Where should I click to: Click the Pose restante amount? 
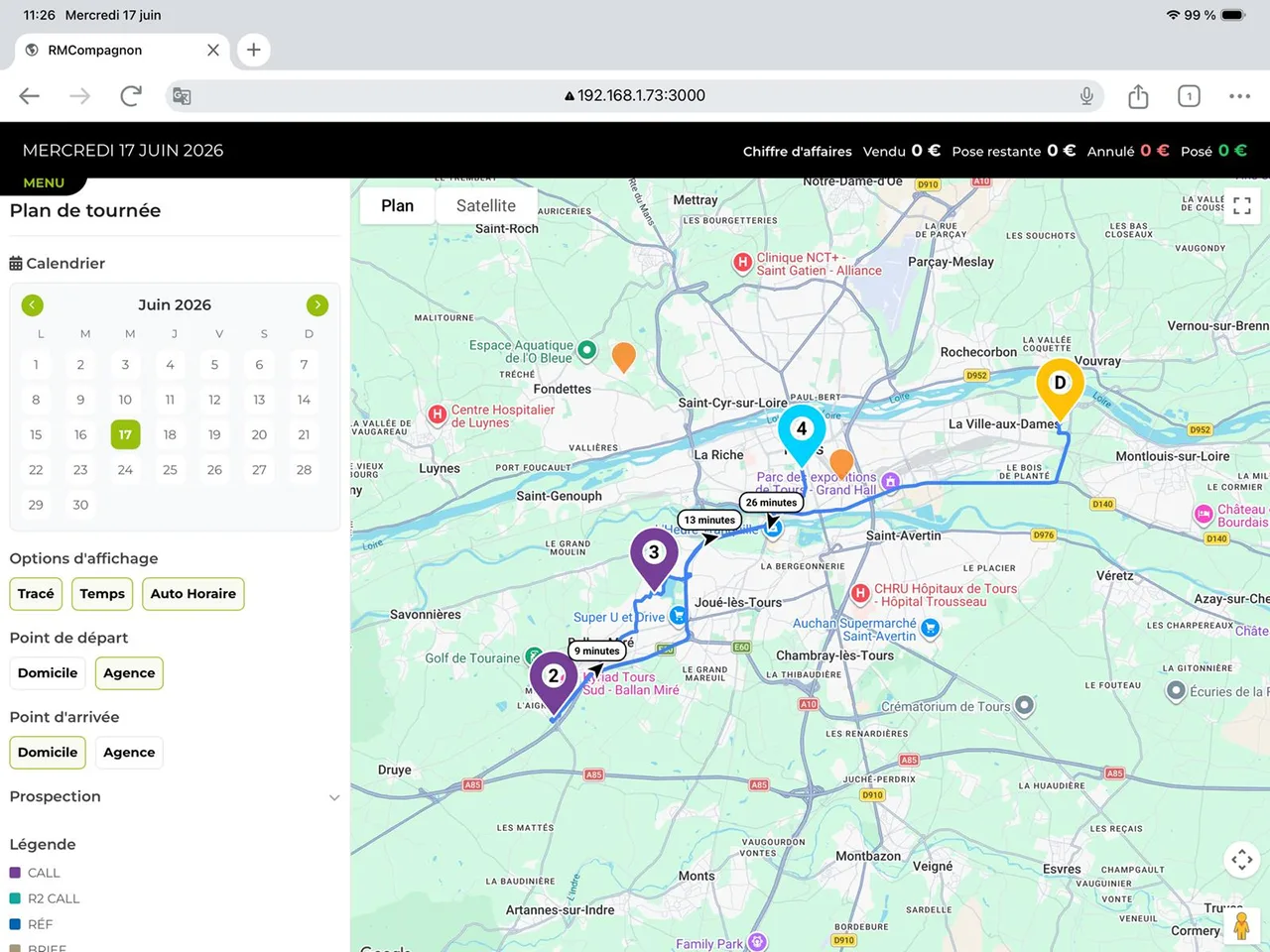click(1062, 151)
